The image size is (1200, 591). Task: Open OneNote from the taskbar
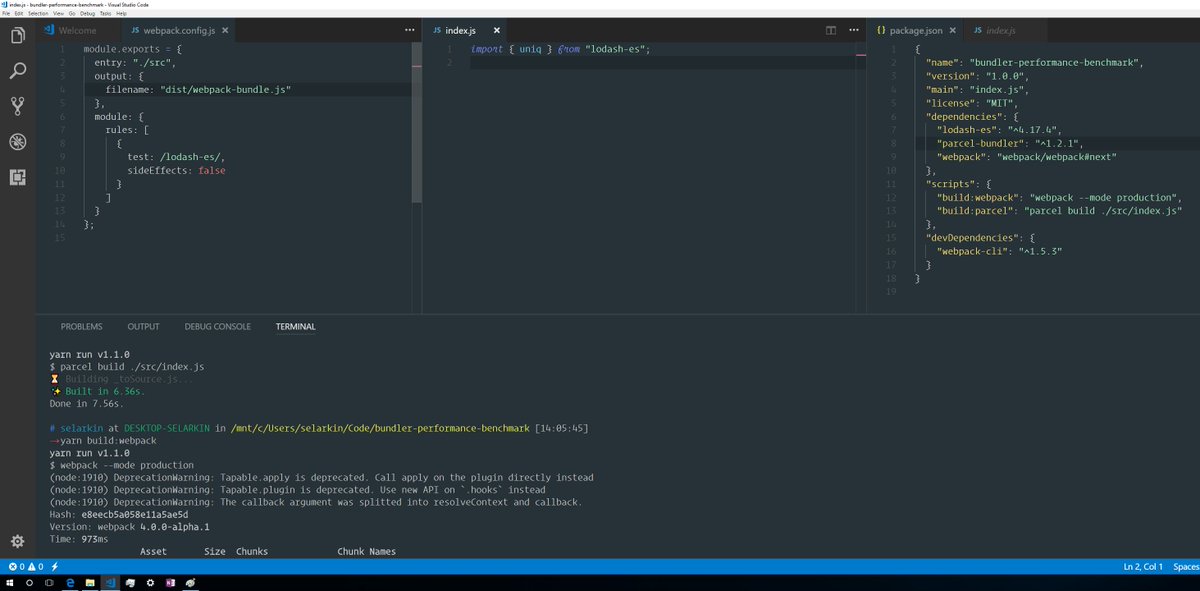[x=170, y=582]
